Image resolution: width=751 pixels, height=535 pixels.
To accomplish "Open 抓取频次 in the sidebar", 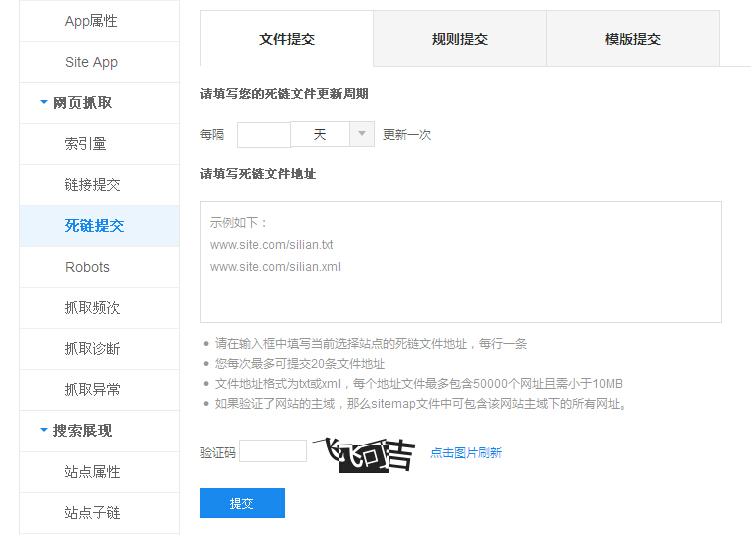I will pyautogui.click(x=92, y=308).
